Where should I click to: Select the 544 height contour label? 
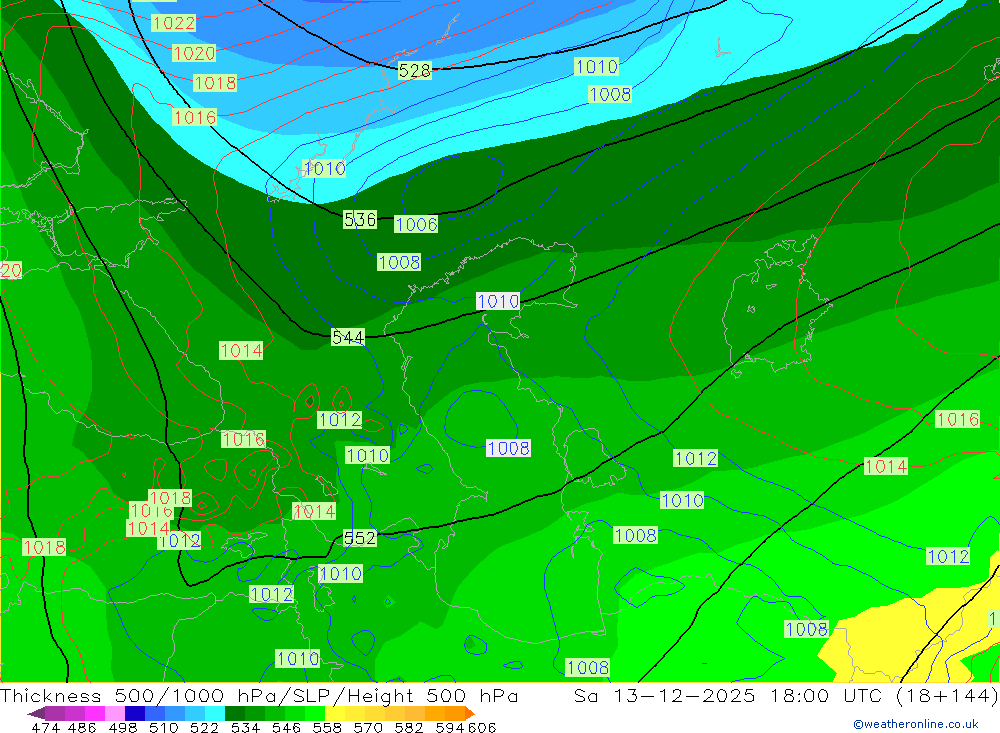tap(348, 337)
